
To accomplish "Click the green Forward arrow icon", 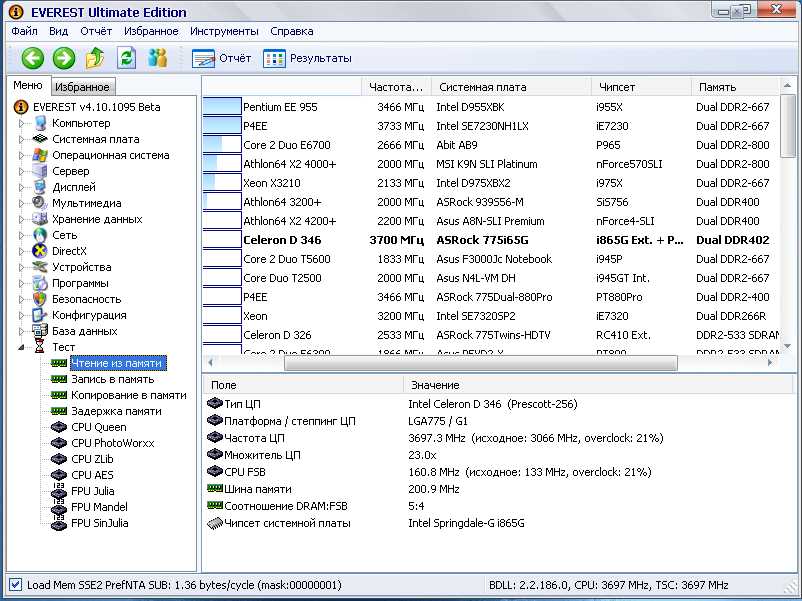I will tap(64, 58).
